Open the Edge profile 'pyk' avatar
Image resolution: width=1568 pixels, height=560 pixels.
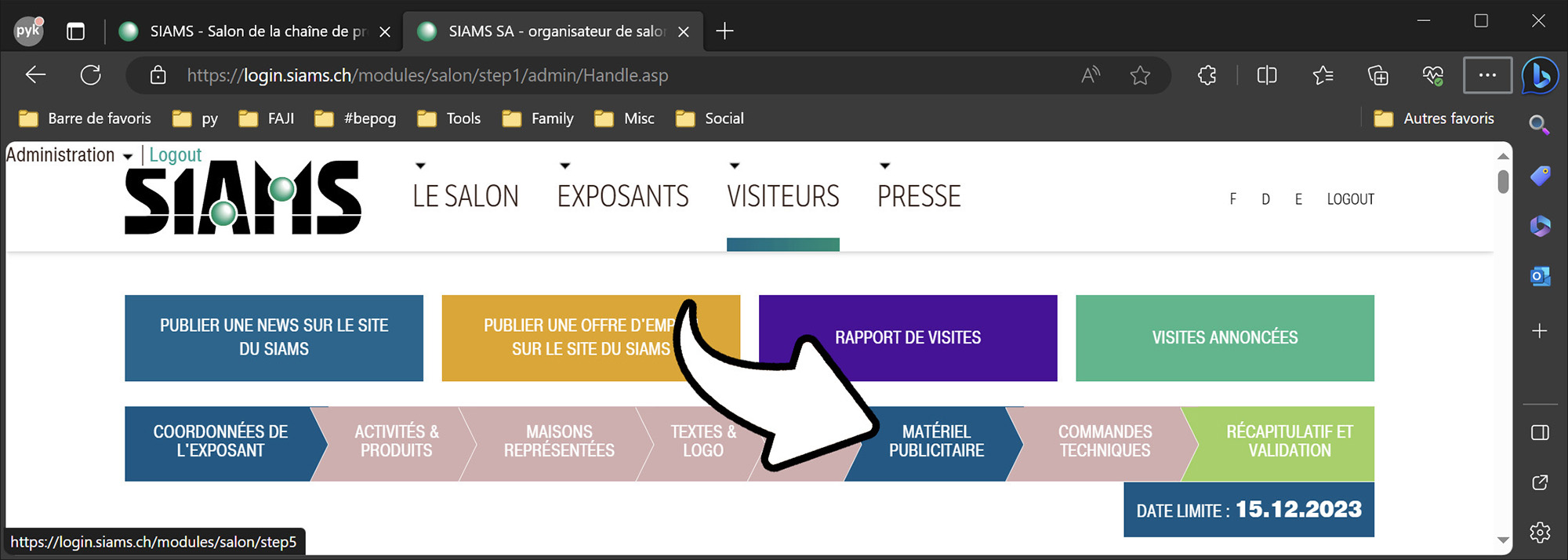pyautogui.click(x=29, y=31)
